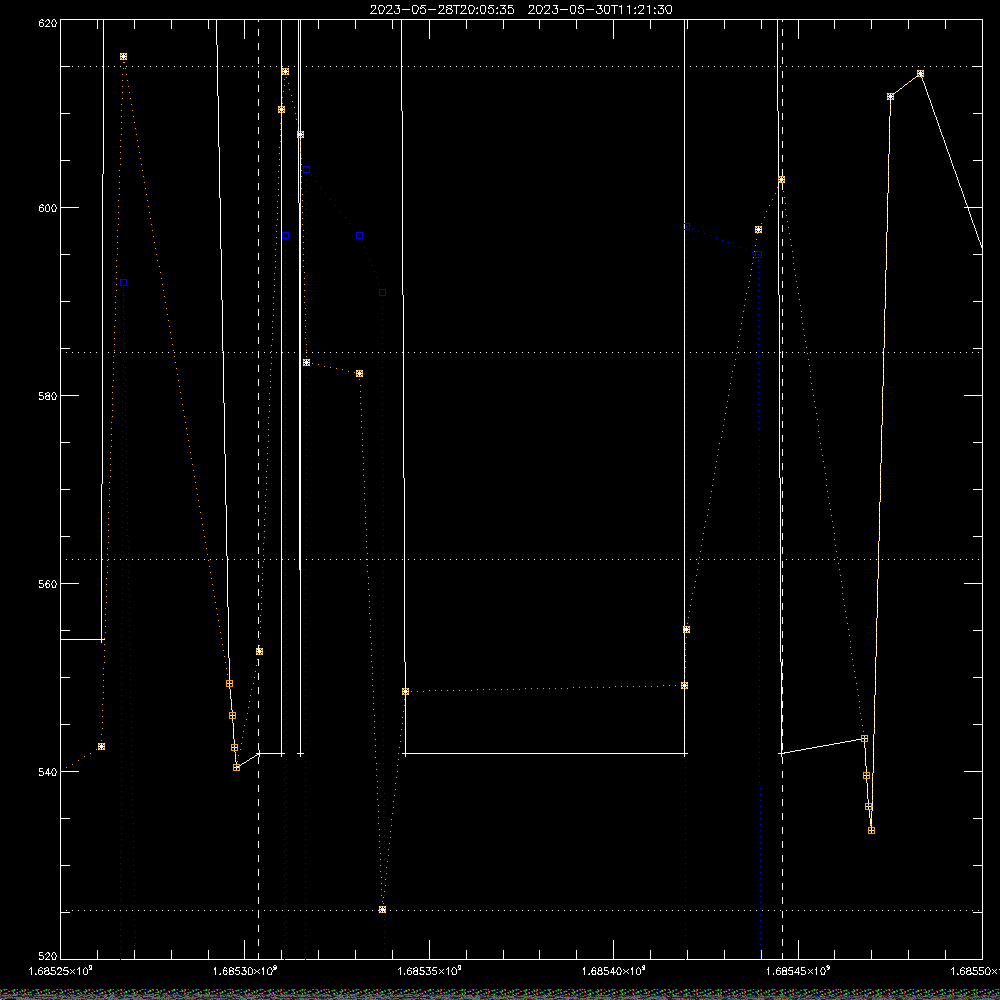Select the y-axis label 560
The width and height of the screenshot is (1000, 1000).
coord(48,584)
